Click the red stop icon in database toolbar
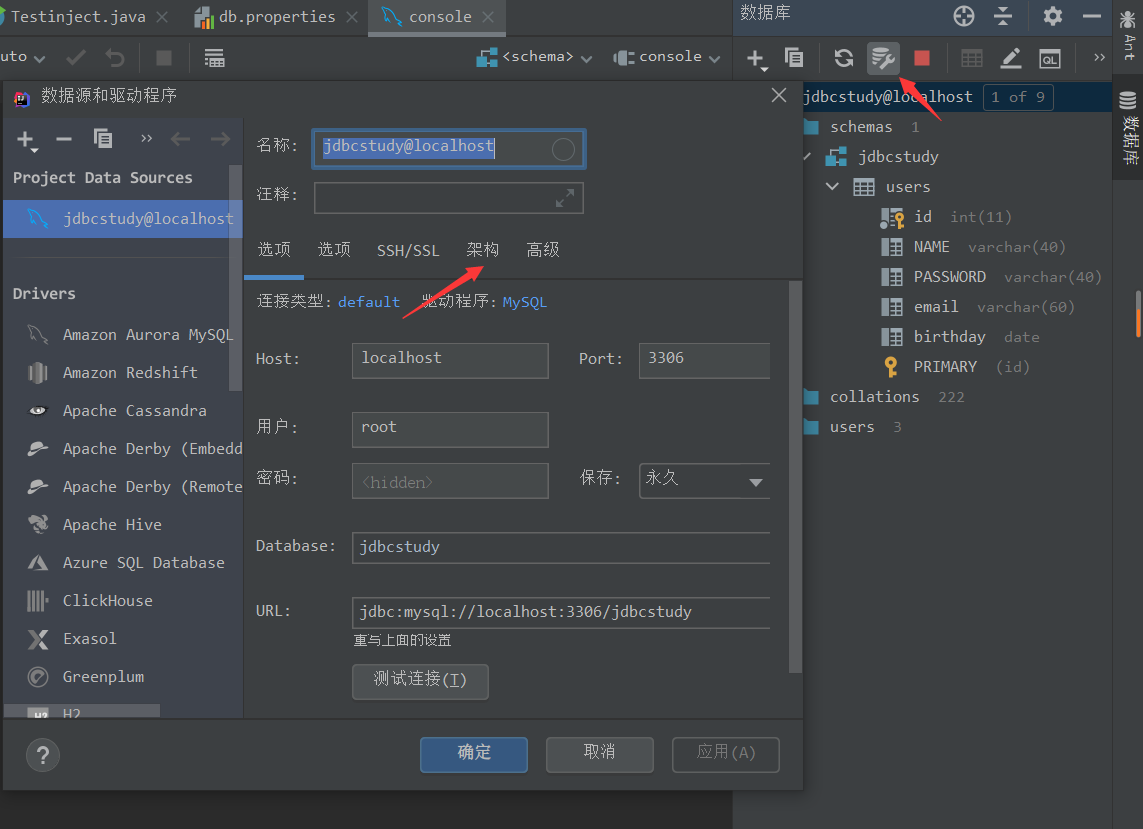Screen dimensions: 1143x829 (921, 58)
